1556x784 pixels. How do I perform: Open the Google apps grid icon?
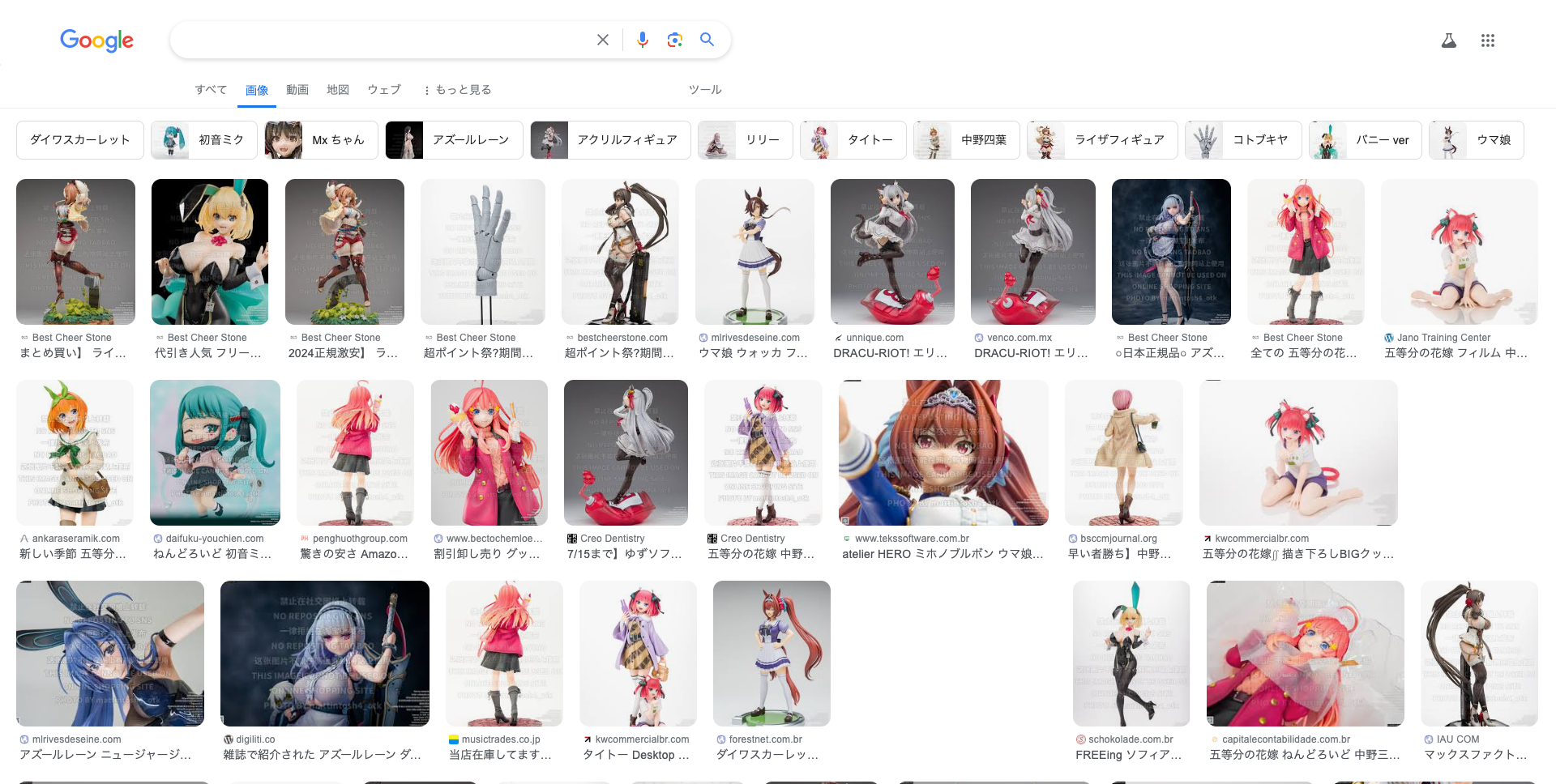(x=1488, y=40)
